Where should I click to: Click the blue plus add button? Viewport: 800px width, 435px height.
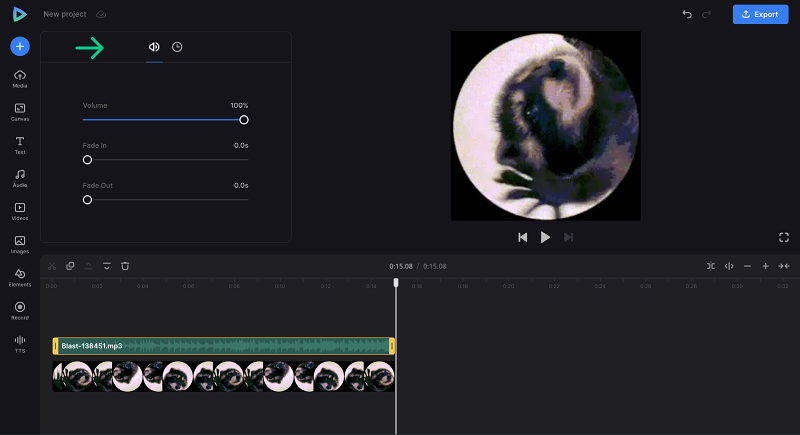click(20, 46)
